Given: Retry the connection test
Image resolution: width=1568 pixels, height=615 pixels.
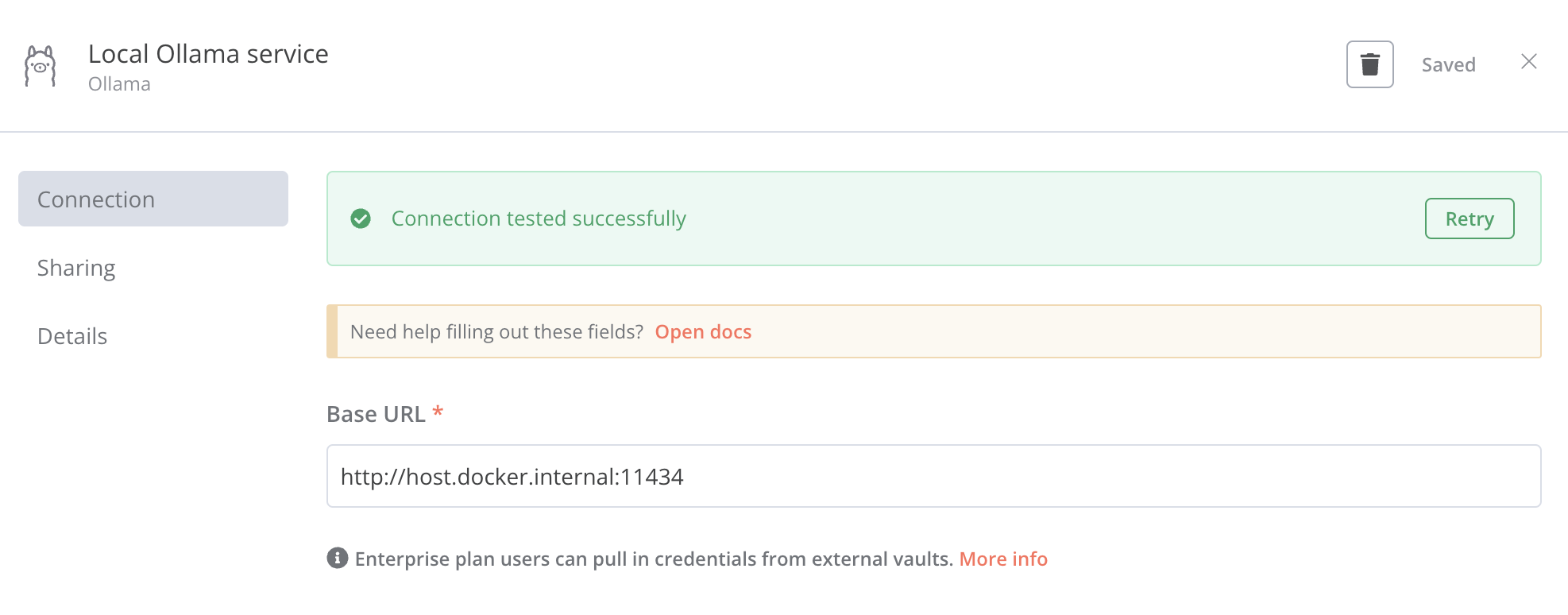Looking at the screenshot, I should (x=1470, y=219).
